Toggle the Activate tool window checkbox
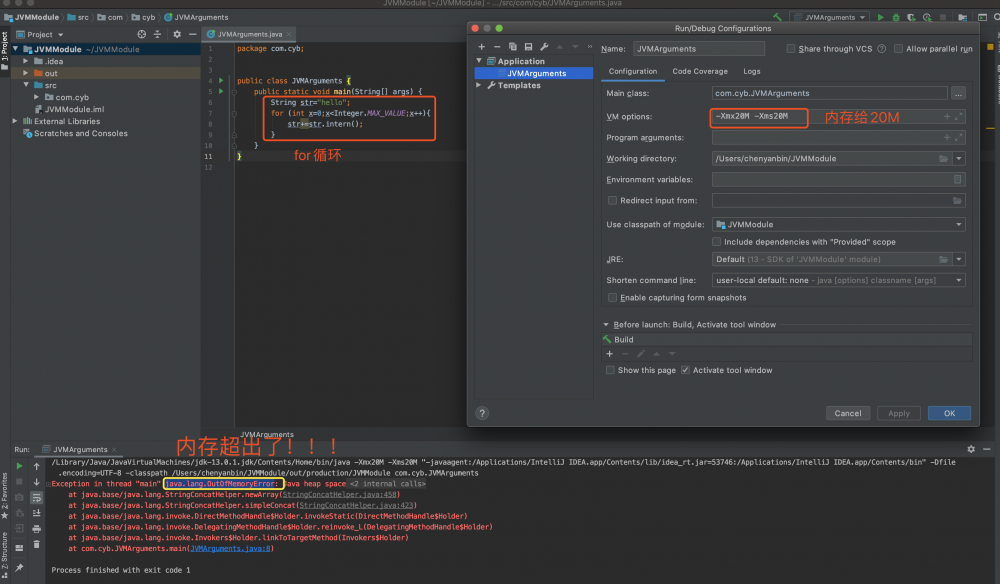 point(685,370)
